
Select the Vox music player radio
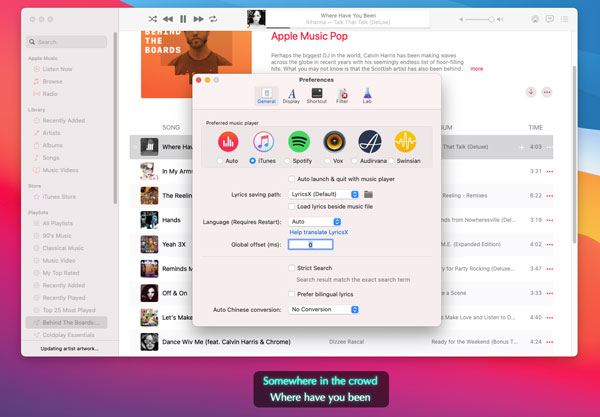327,161
